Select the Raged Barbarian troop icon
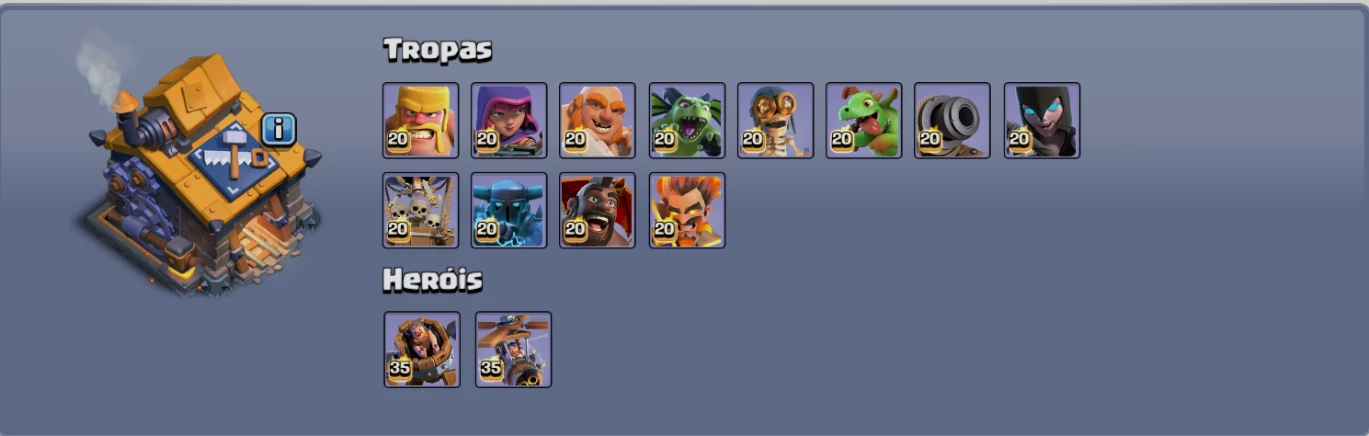Image resolution: width=1369 pixels, height=436 pixels. pyautogui.click(x=421, y=120)
